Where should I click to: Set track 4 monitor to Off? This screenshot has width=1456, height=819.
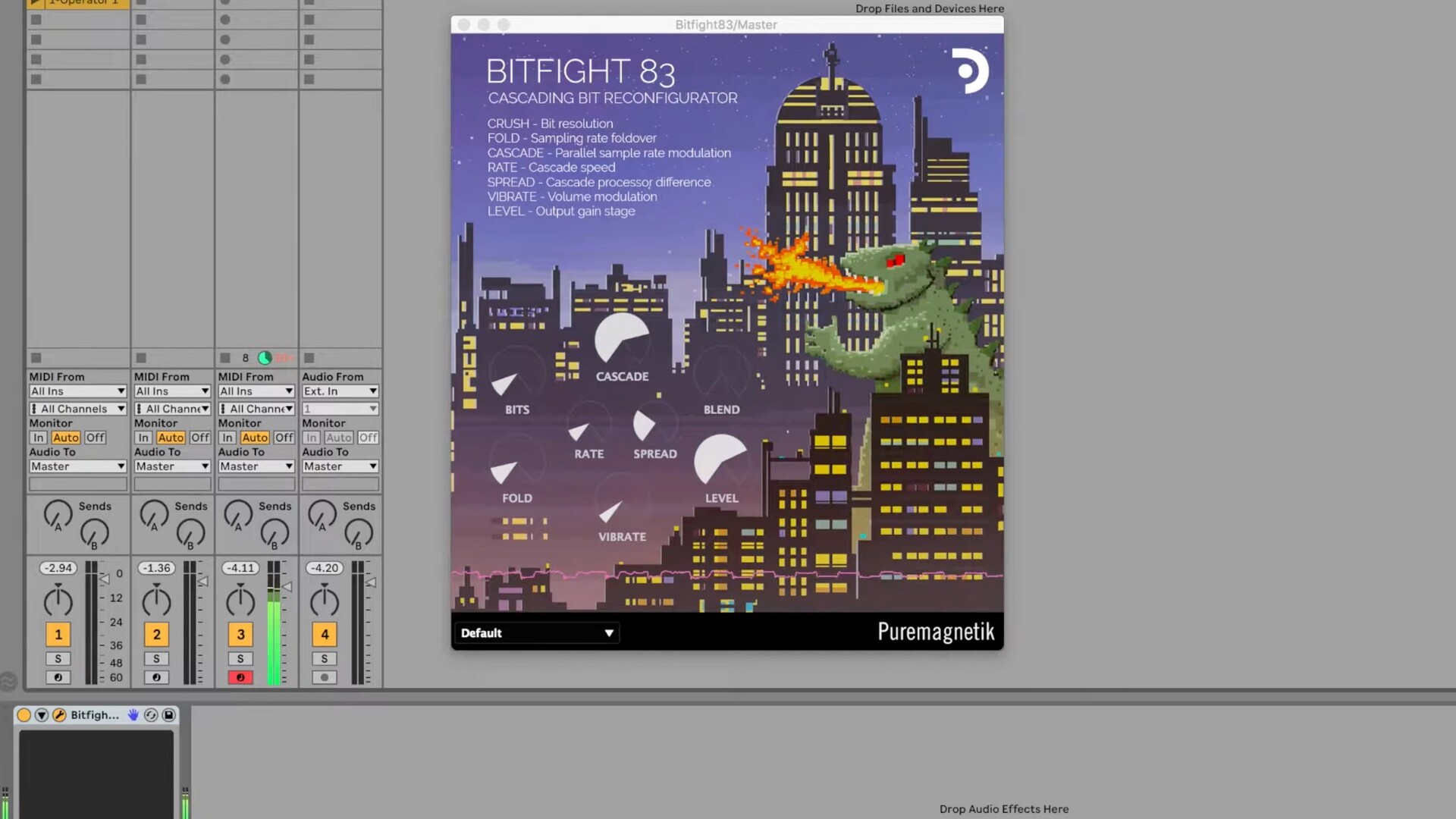point(368,438)
